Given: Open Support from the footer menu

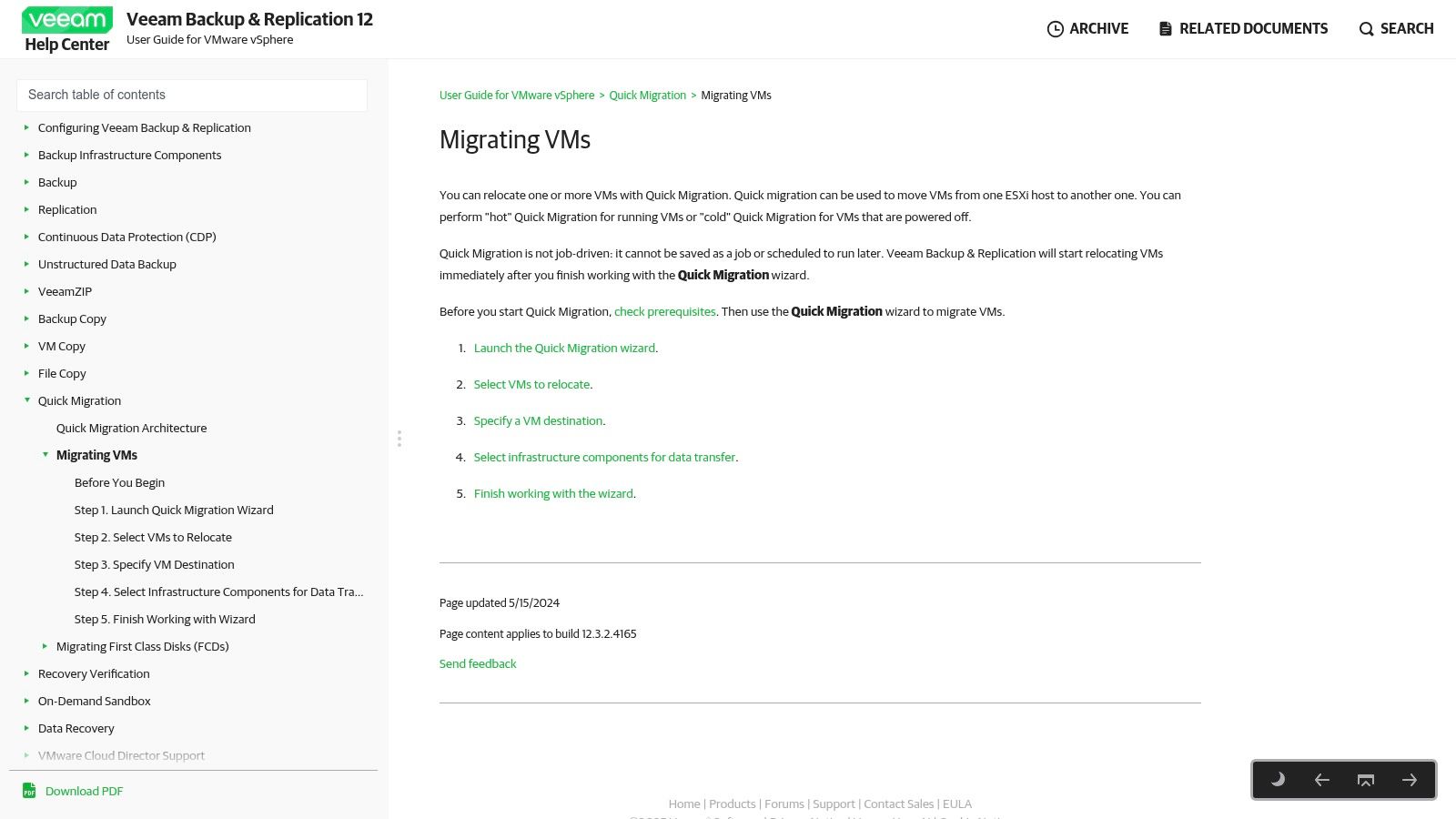Looking at the screenshot, I should click(834, 804).
